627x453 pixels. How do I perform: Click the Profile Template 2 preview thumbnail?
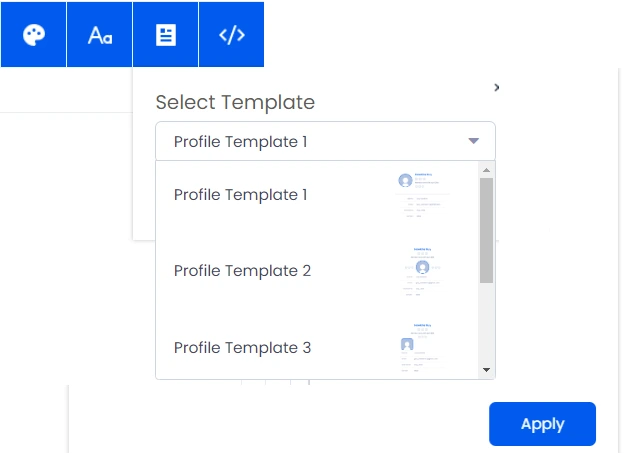(x=422, y=271)
